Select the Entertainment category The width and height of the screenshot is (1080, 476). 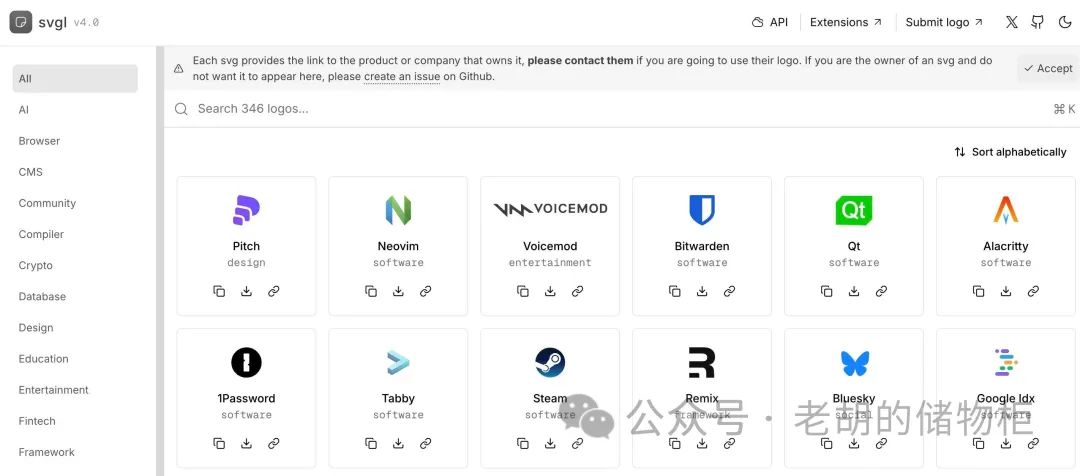[x=75, y=390]
